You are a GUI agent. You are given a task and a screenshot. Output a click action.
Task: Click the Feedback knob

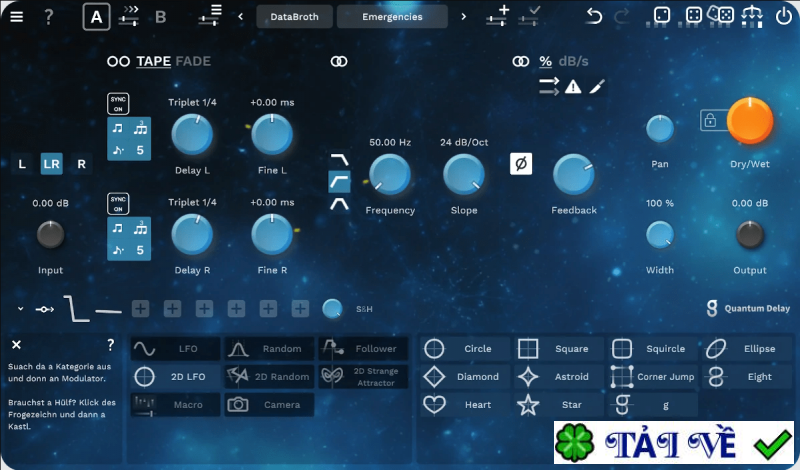tap(573, 175)
